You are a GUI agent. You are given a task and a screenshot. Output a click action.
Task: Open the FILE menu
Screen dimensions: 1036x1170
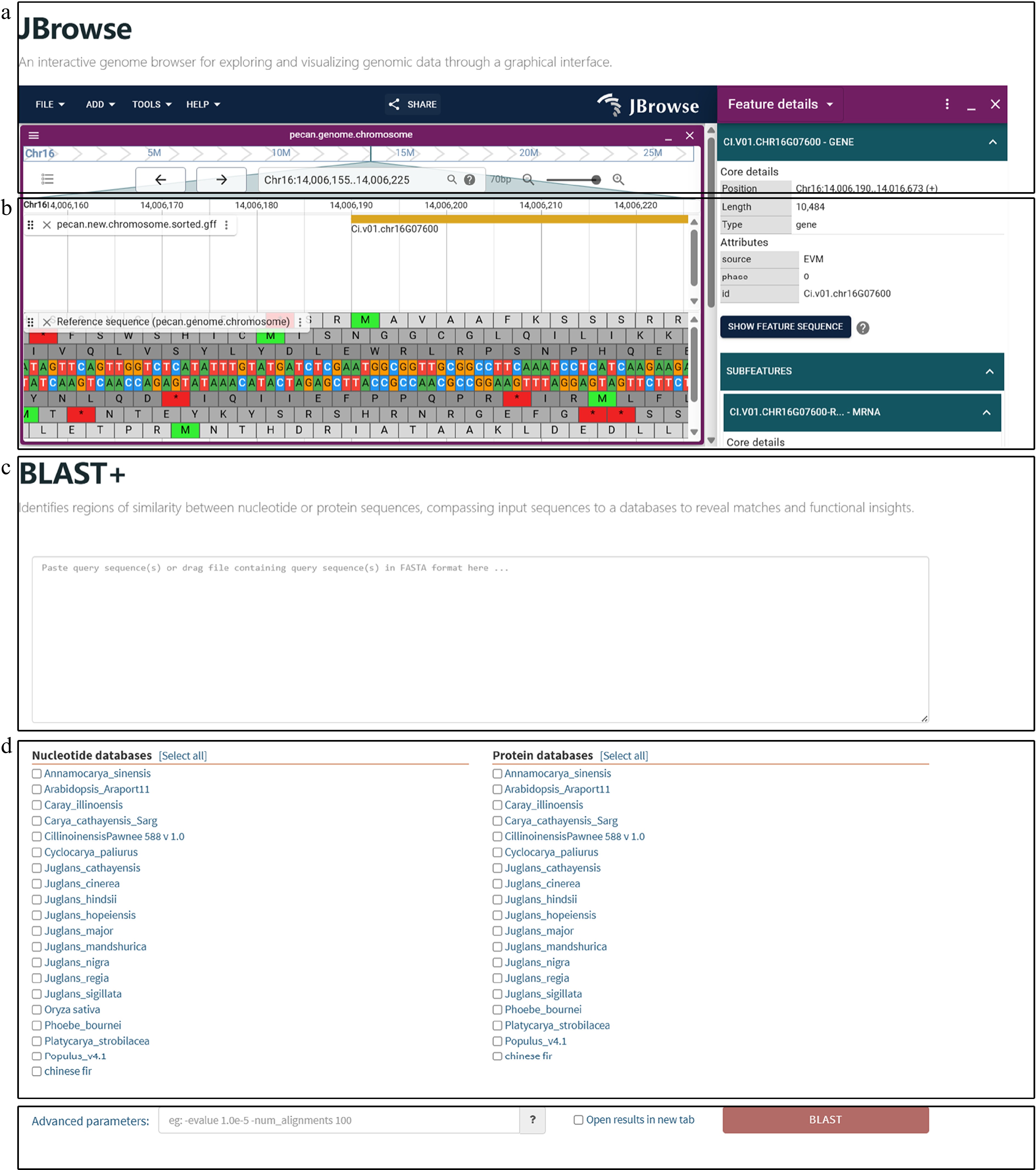(x=50, y=104)
